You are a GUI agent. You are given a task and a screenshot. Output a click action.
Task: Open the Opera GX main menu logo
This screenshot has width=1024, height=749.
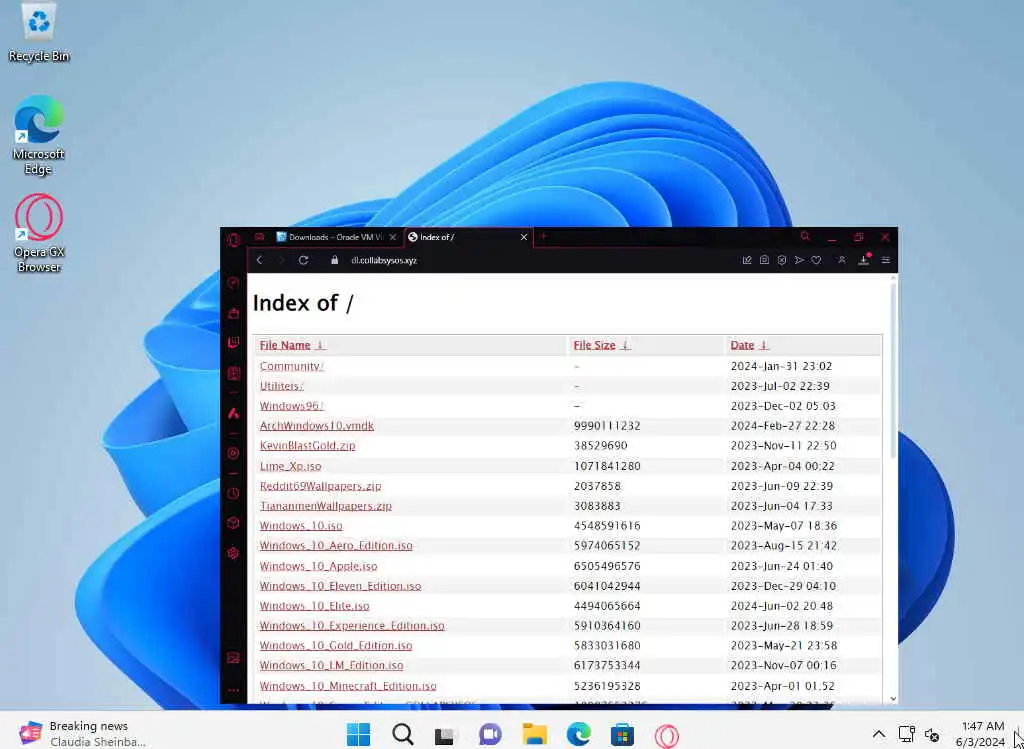click(x=234, y=240)
